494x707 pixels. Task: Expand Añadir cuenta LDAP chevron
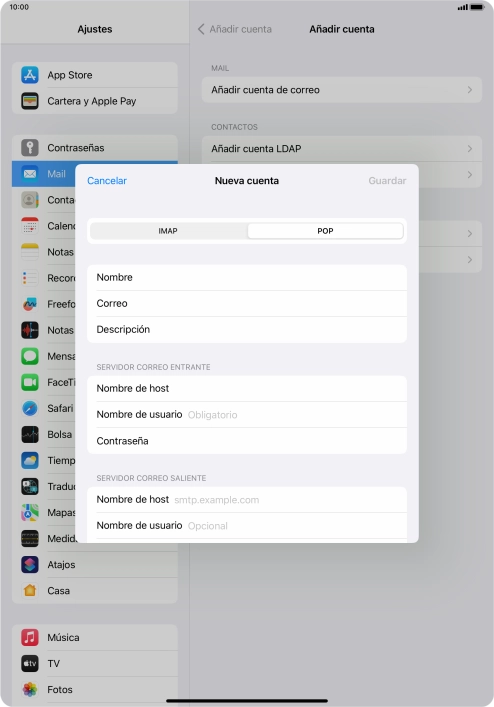[x=470, y=148]
